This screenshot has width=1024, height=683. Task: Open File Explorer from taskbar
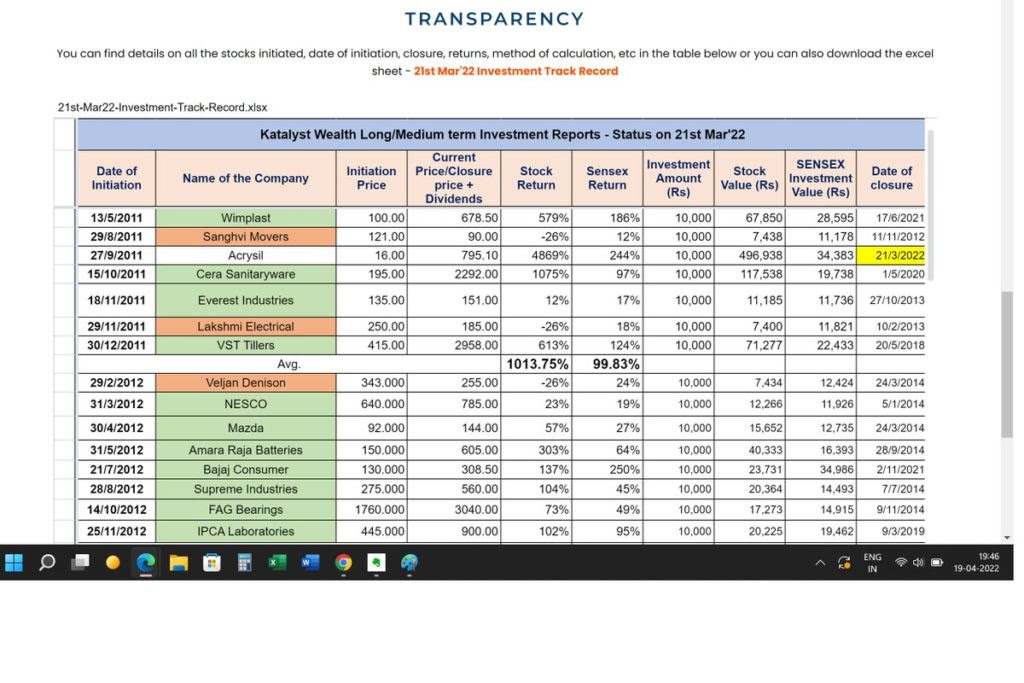point(178,562)
